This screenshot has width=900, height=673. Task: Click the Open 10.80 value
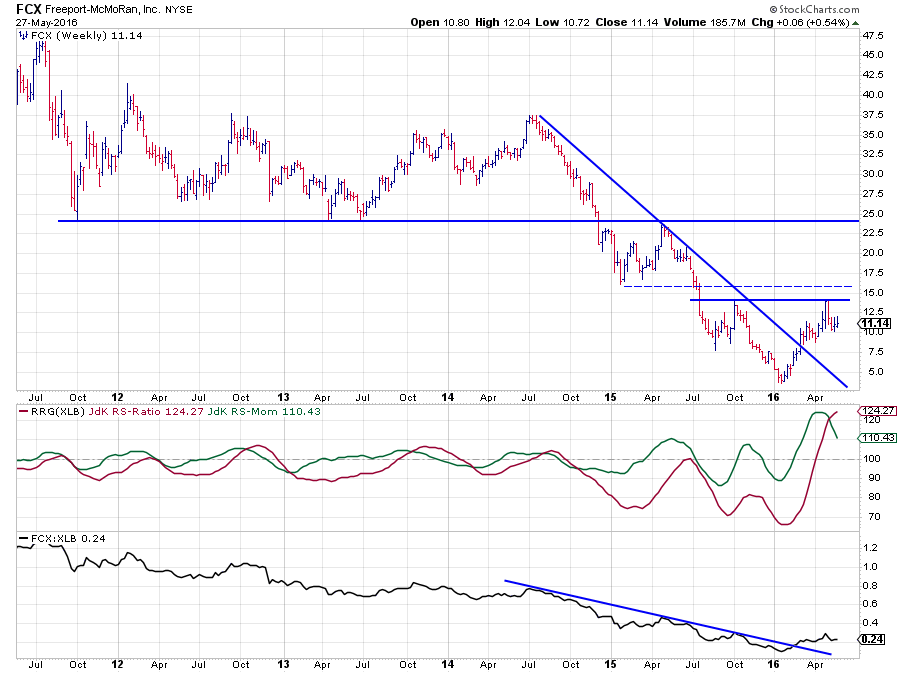coord(440,22)
